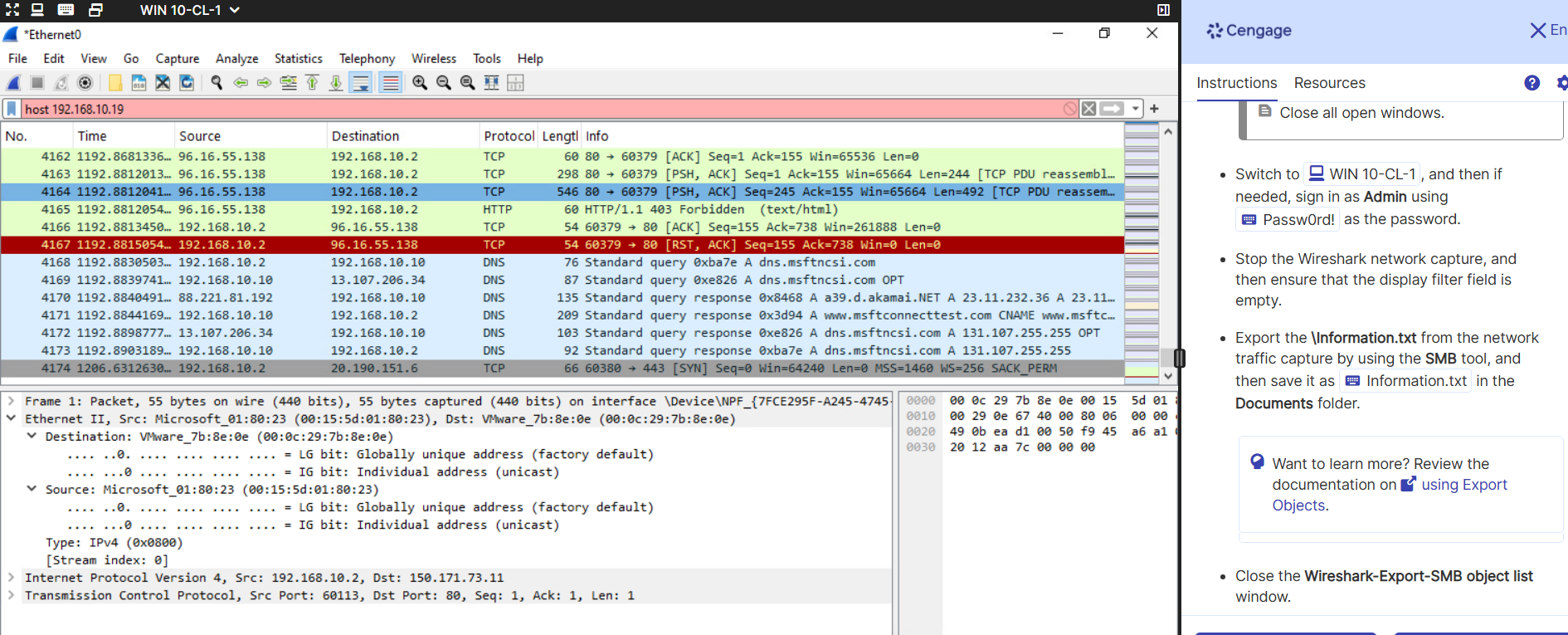Select packet 4167 RST ACK red row
The height and width of the screenshot is (635, 1568).
point(562,244)
